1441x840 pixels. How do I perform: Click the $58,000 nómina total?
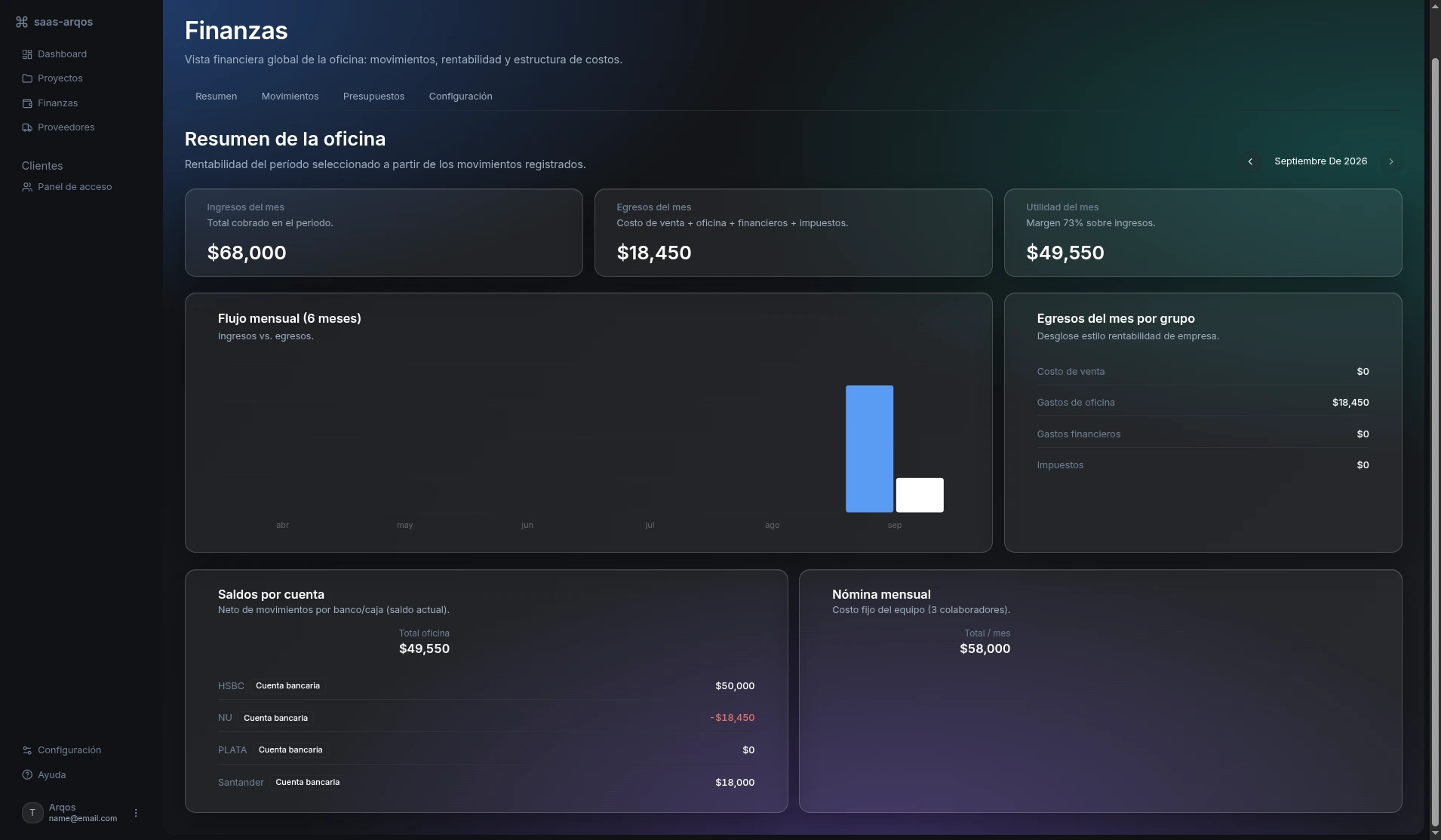(985, 649)
